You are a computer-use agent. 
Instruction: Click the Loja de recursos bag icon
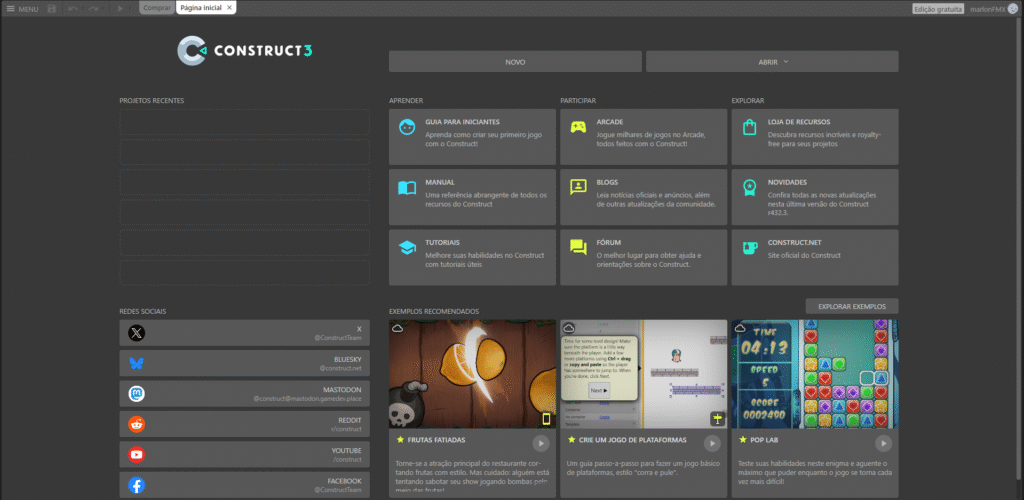[750, 127]
